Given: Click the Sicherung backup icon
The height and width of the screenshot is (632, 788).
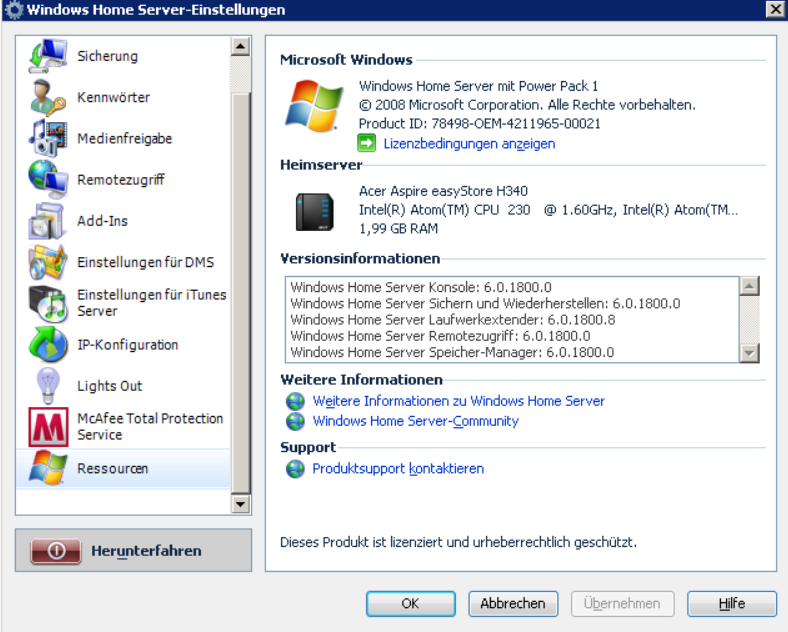Looking at the screenshot, I should [48, 56].
